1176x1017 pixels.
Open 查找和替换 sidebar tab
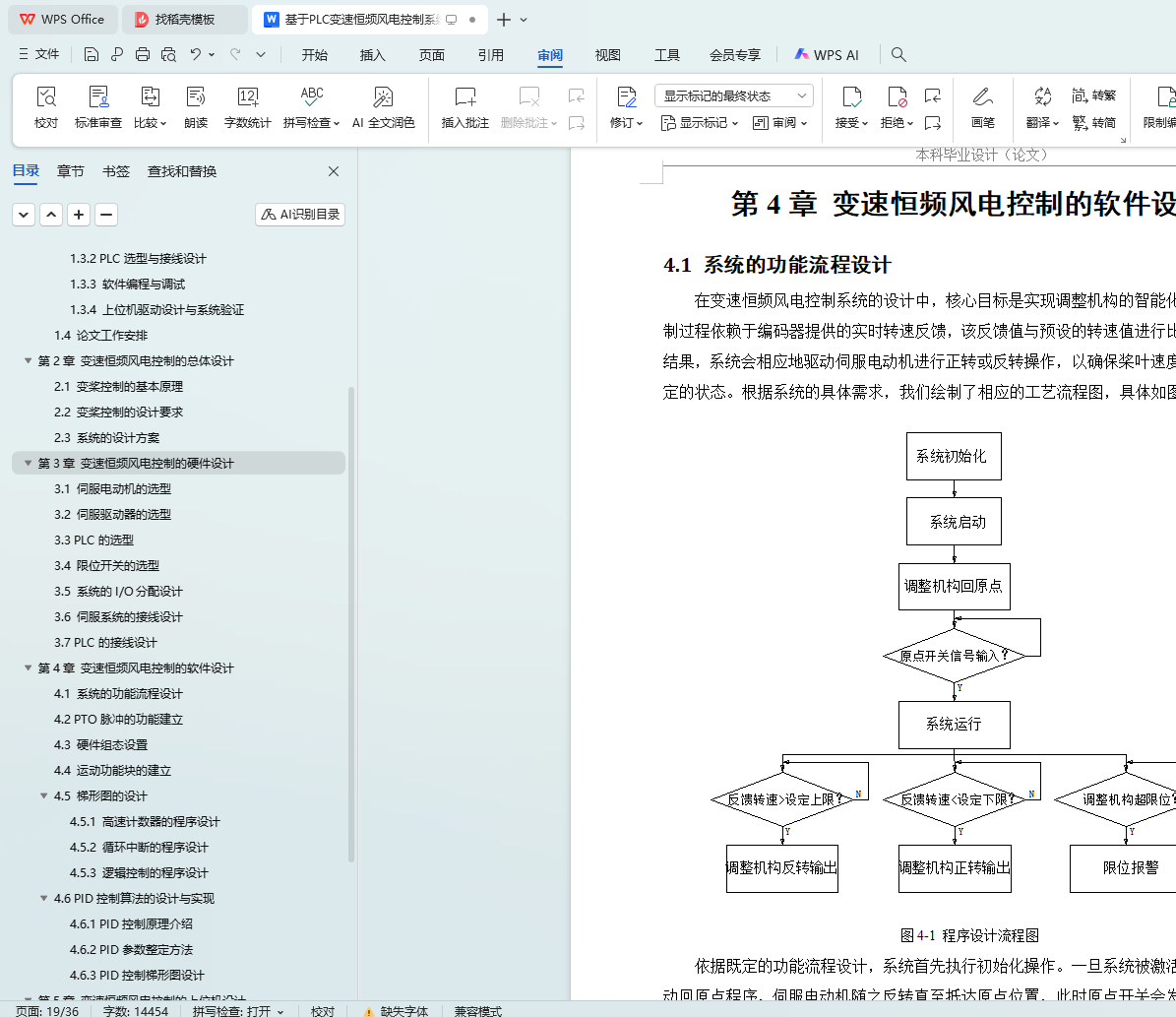tap(181, 171)
